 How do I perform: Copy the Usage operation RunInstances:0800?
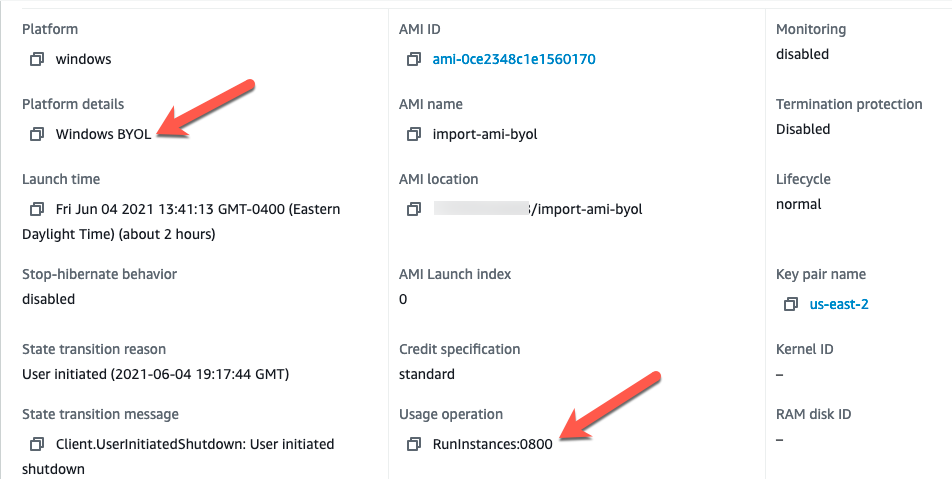[413, 444]
